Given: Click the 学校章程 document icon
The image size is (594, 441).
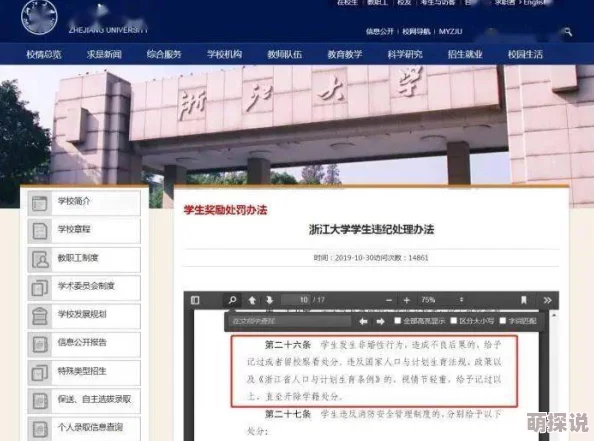Looking at the screenshot, I should 40,231.
